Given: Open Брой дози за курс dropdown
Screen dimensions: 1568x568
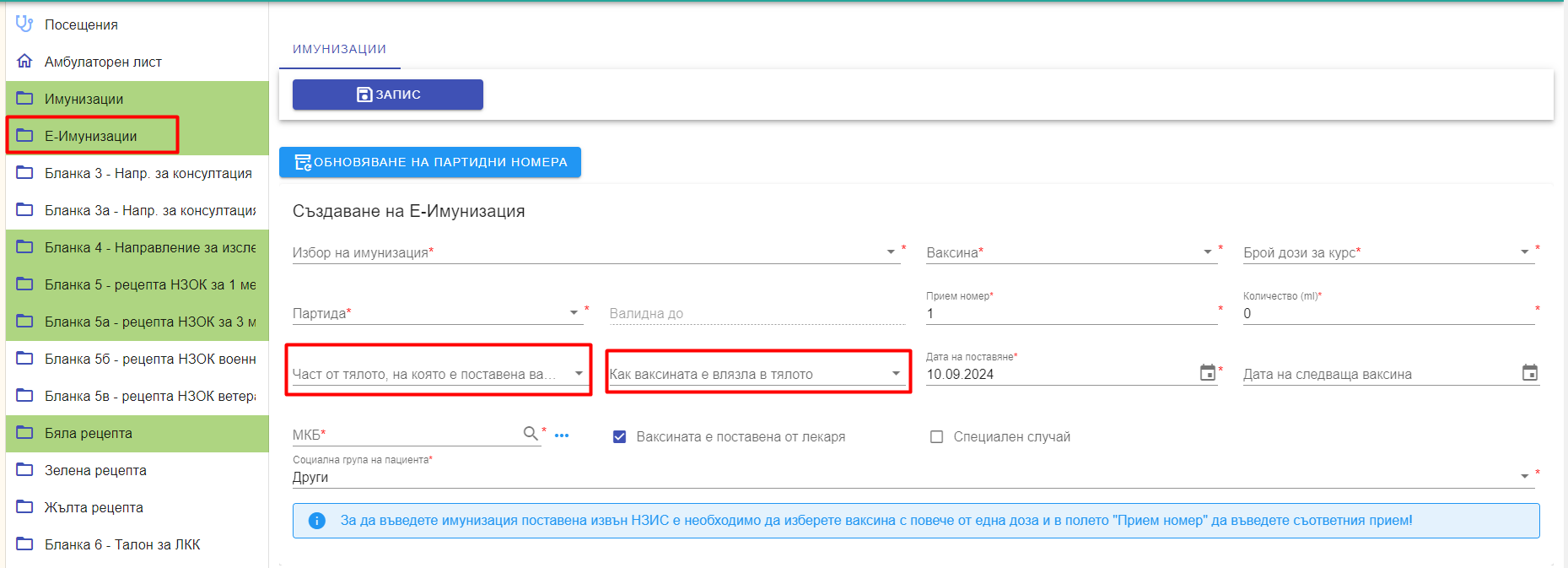Looking at the screenshot, I should click(1387, 252).
